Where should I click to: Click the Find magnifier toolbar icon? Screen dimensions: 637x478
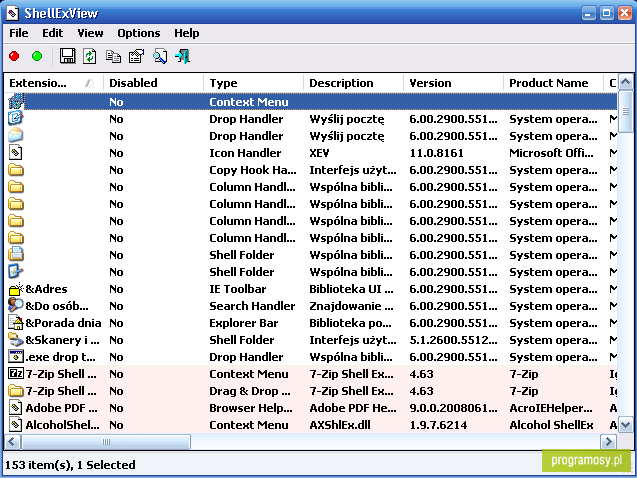(160, 56)
